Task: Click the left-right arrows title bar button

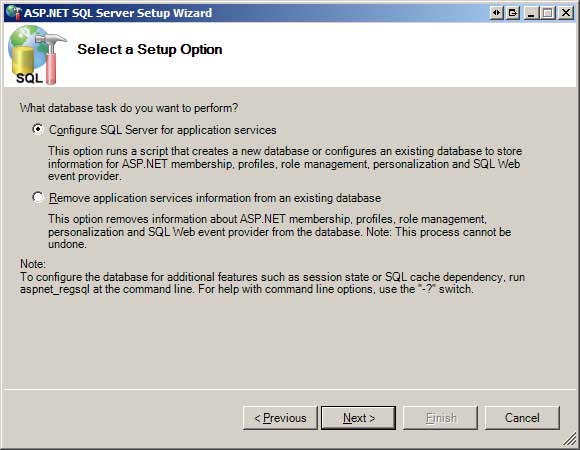Action: pos(496,13)
